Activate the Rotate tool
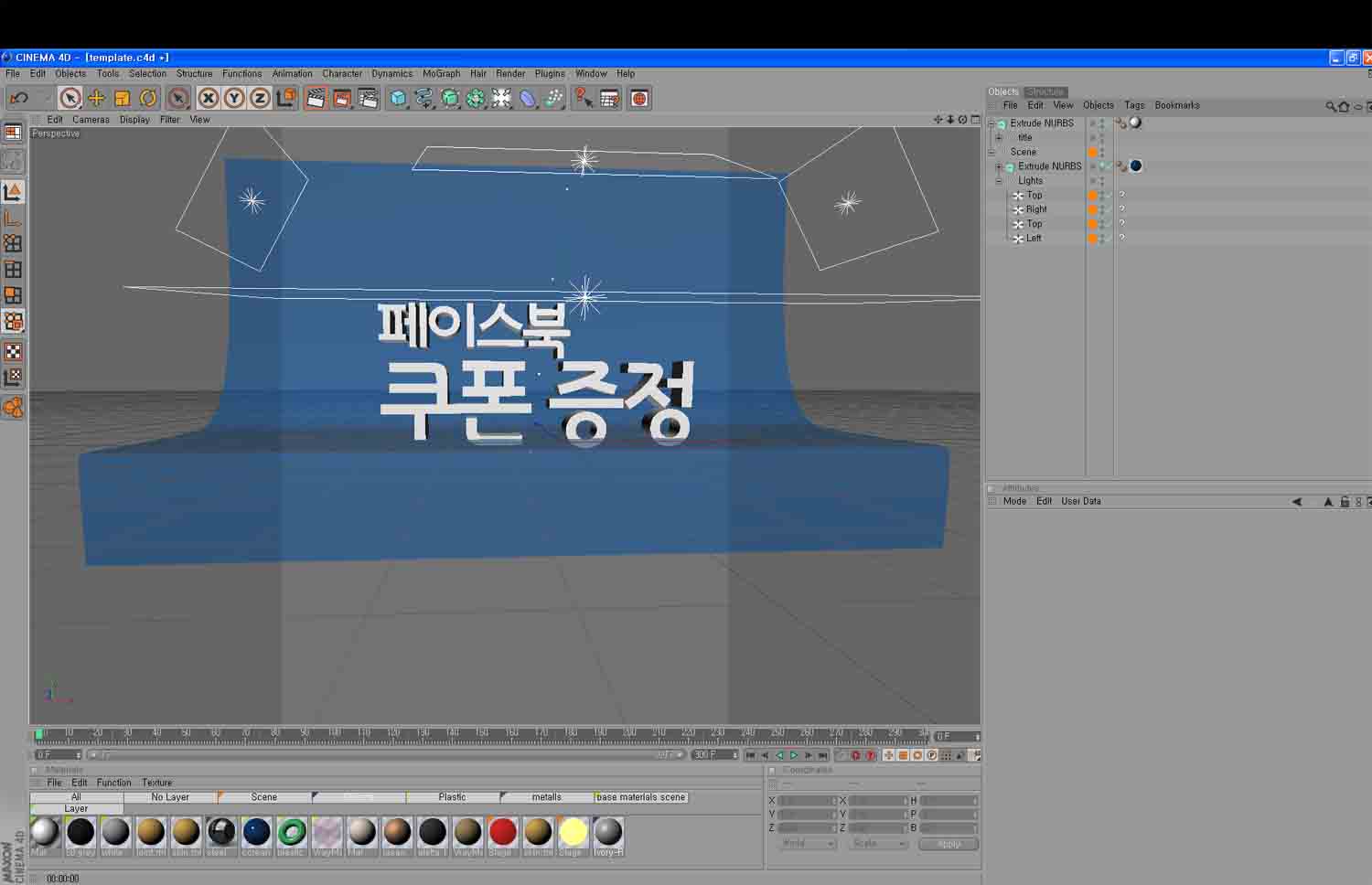The height and width of the screenshot is (885, 1372). click(x=147, y=98)
